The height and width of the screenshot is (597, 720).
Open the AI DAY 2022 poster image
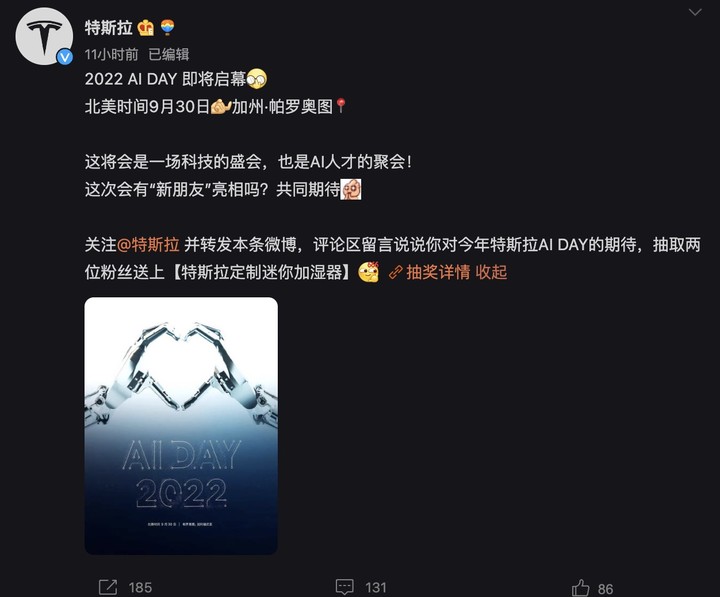point(181,426)
